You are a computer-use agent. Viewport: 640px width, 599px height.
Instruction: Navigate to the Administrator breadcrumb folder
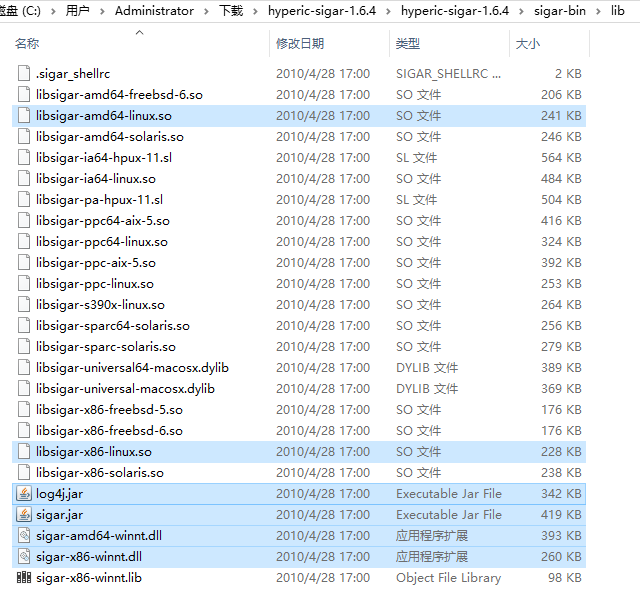pyautogui.click(x=154, y=11)
